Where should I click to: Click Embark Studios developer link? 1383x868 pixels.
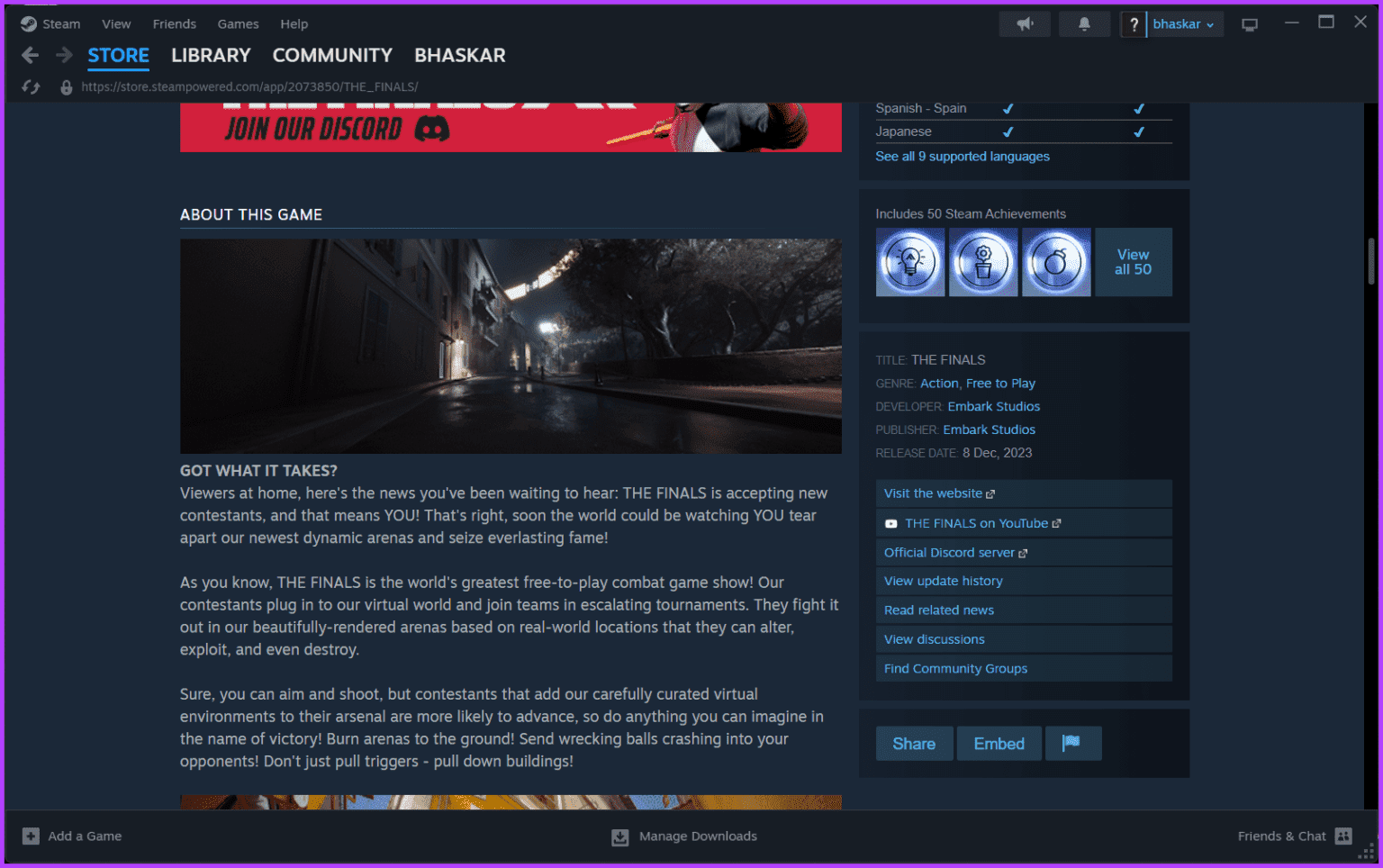click(994, 407)
